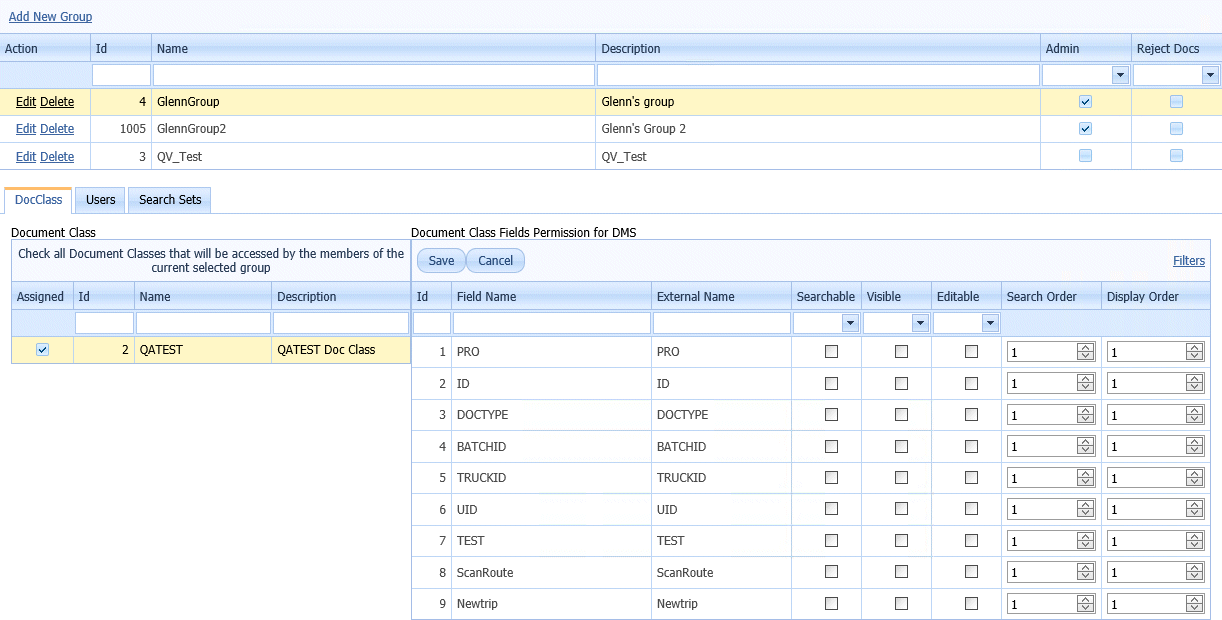Delete the GlennGroup row
Viewport: 1222px width, 620px height.
click(57, 102)
